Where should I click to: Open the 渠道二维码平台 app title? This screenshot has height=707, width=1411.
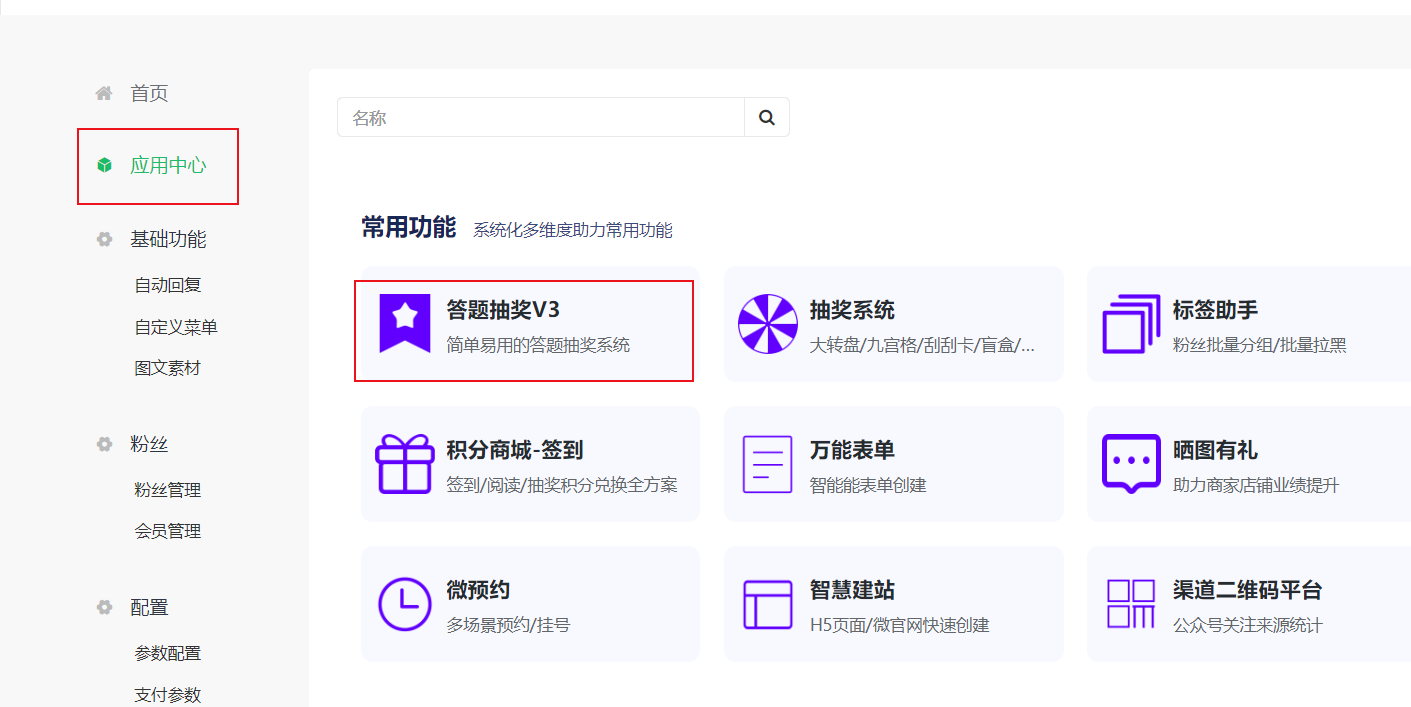point(1247,590)
